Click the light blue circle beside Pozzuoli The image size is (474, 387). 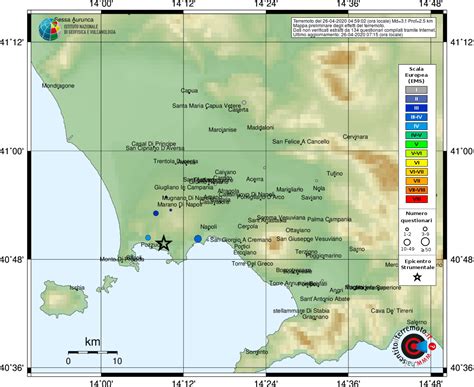[148, 237]
